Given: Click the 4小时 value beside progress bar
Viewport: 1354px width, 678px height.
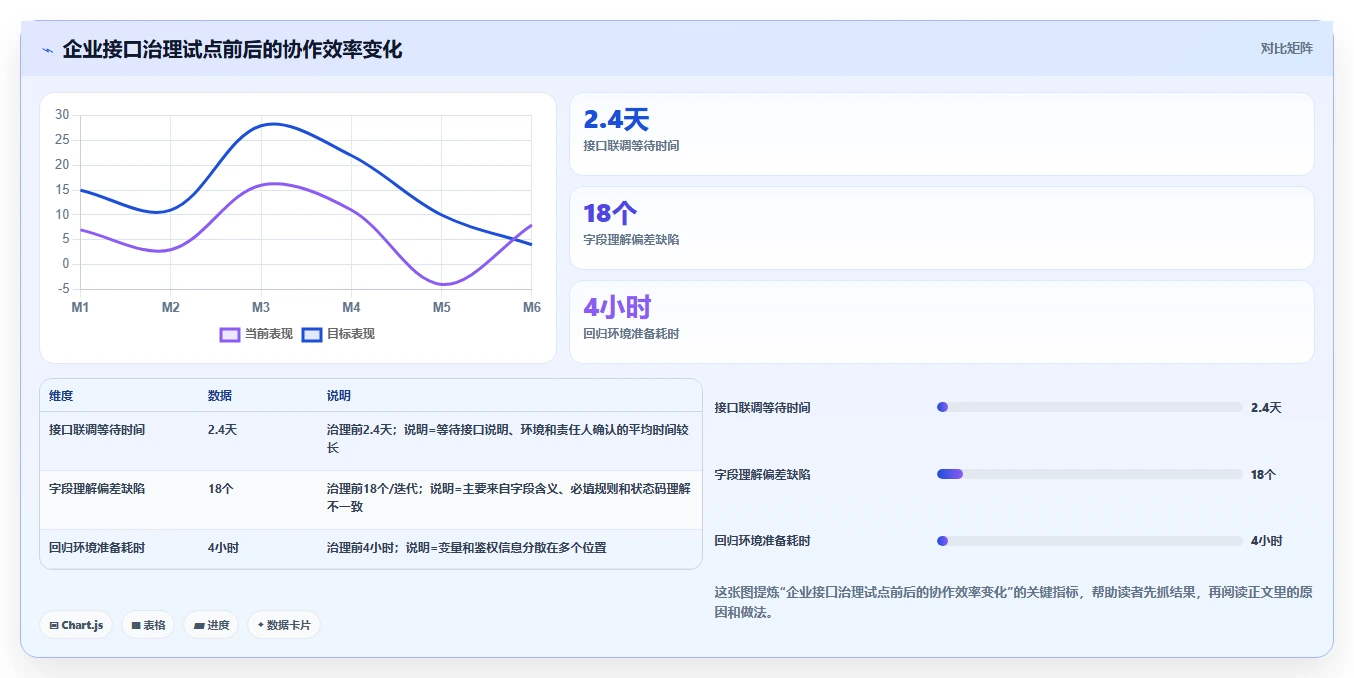Looking at the screenshot, I should pyautogui.click(x=1266, y=541).
